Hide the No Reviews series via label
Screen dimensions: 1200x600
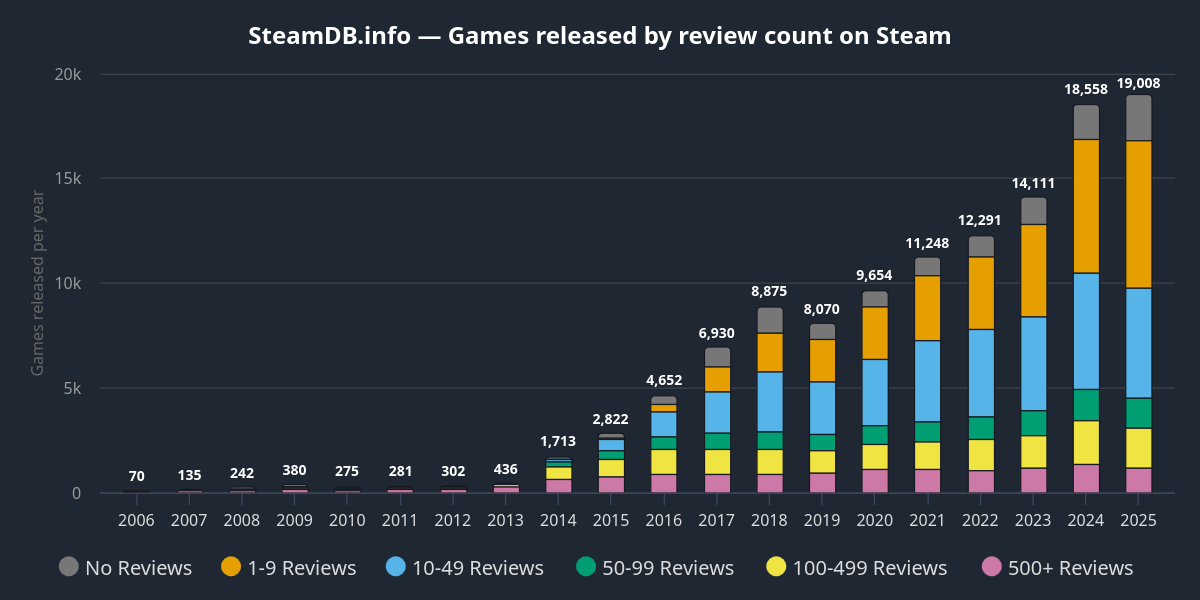point(138,568)
